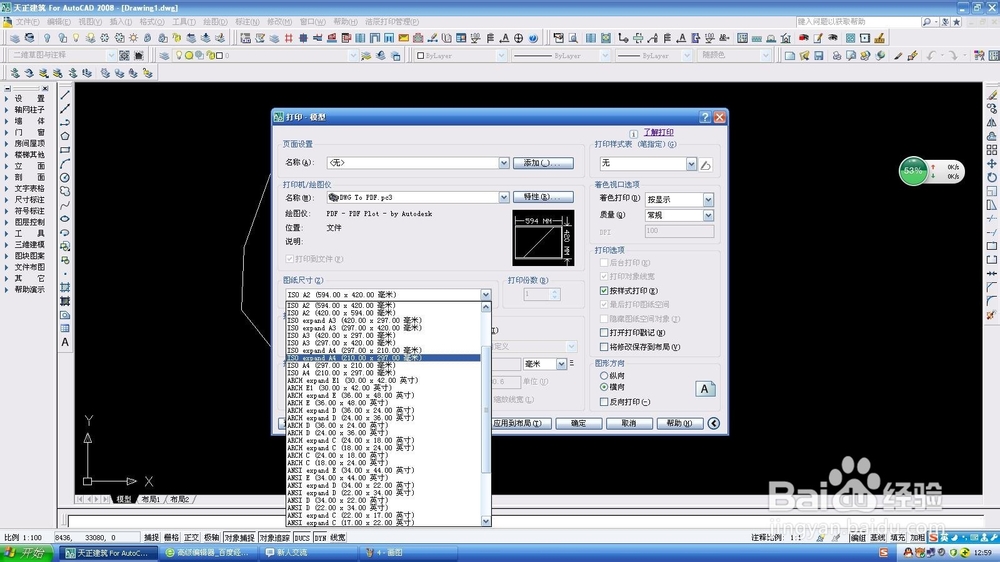Click the Insert Block tool icon
Image resolution: width=1000 pixels, height=562 pixels.
click(65, 246)
